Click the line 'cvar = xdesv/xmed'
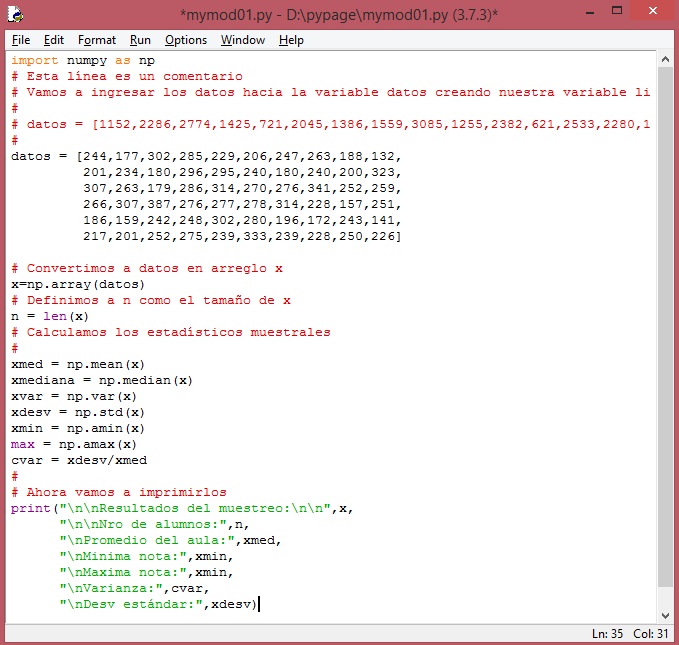679x645 pixels. [x=79, y=460]
